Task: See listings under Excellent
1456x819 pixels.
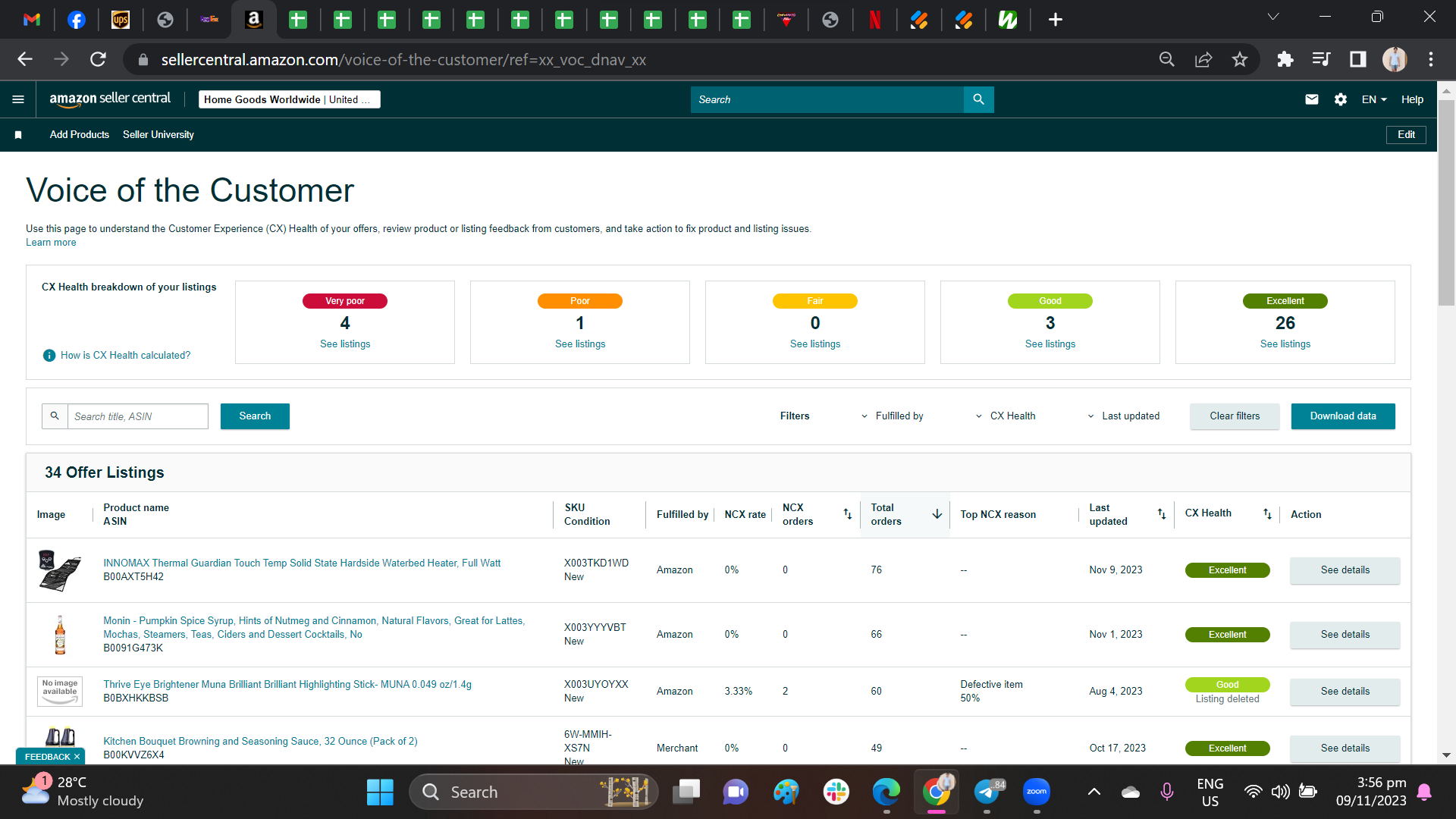Action: 1285,344
